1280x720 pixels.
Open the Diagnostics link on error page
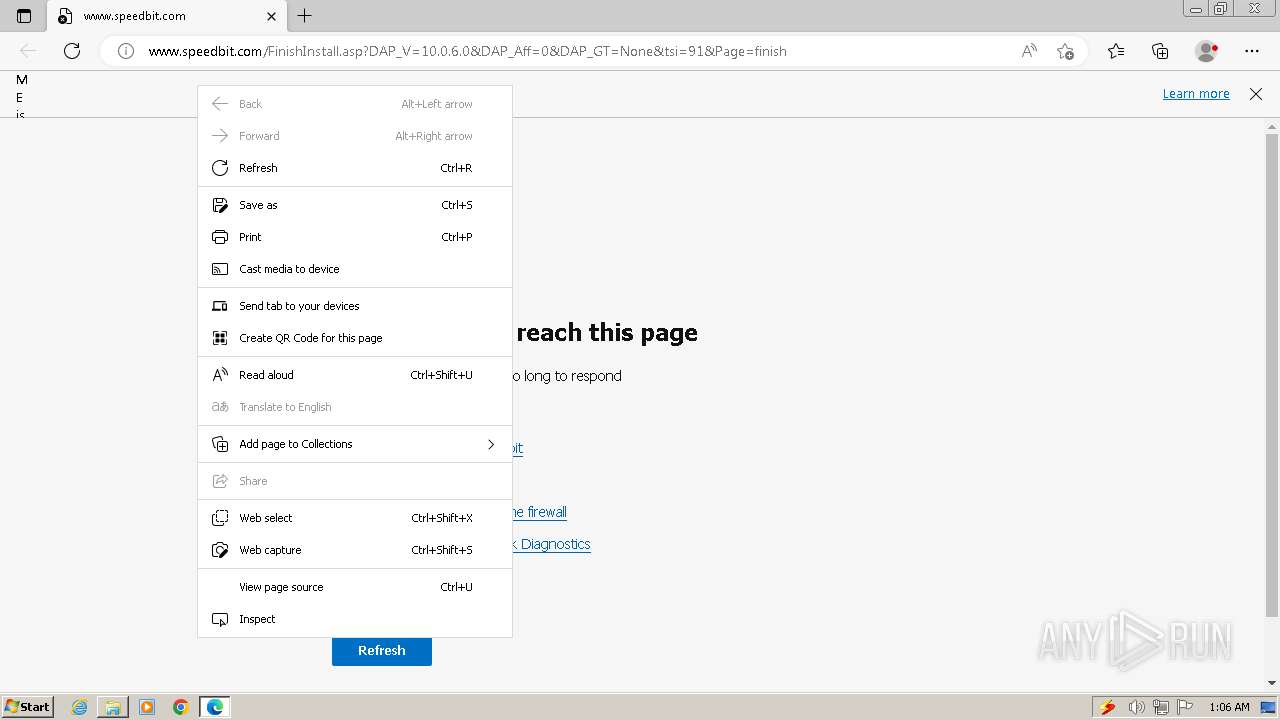(552, 544)
